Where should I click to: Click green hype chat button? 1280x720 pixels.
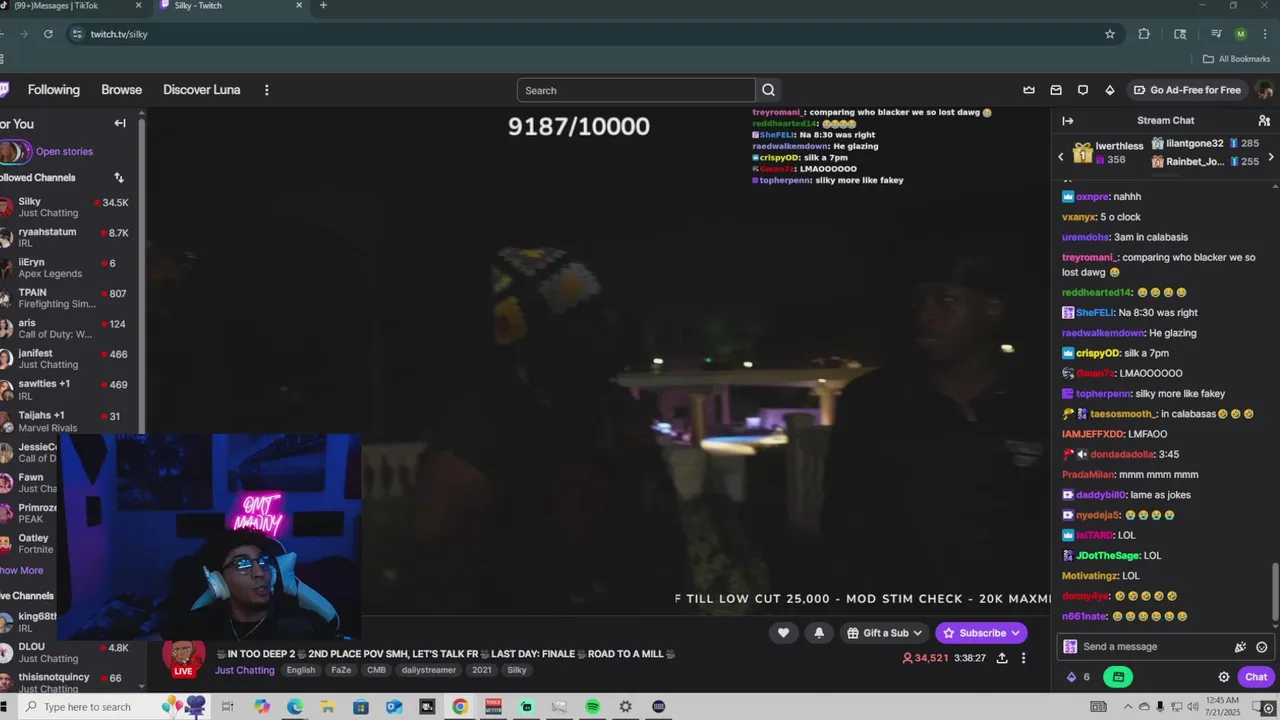click(x=1118, y=677)
